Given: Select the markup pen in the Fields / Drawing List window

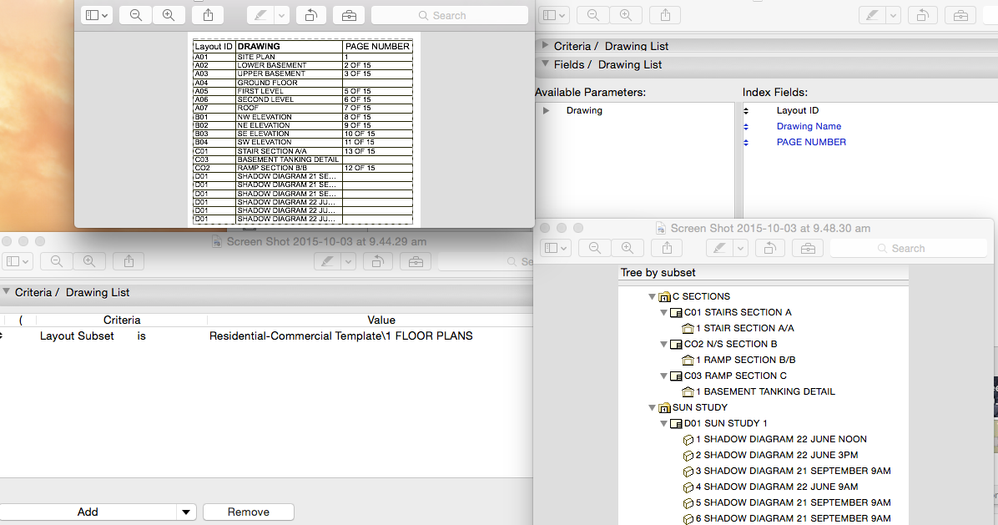Looking at the screenshot, I should click(x=873, y=15).
